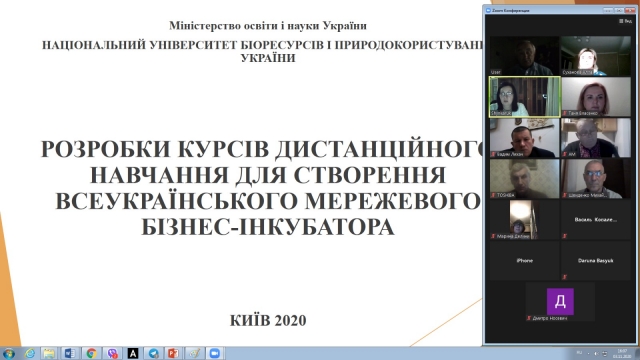Image resolution: width=640 pixels, height=360 pixels.
Task: Click the 'КИЇВ 2020' slide text
Action: (268, 320)
